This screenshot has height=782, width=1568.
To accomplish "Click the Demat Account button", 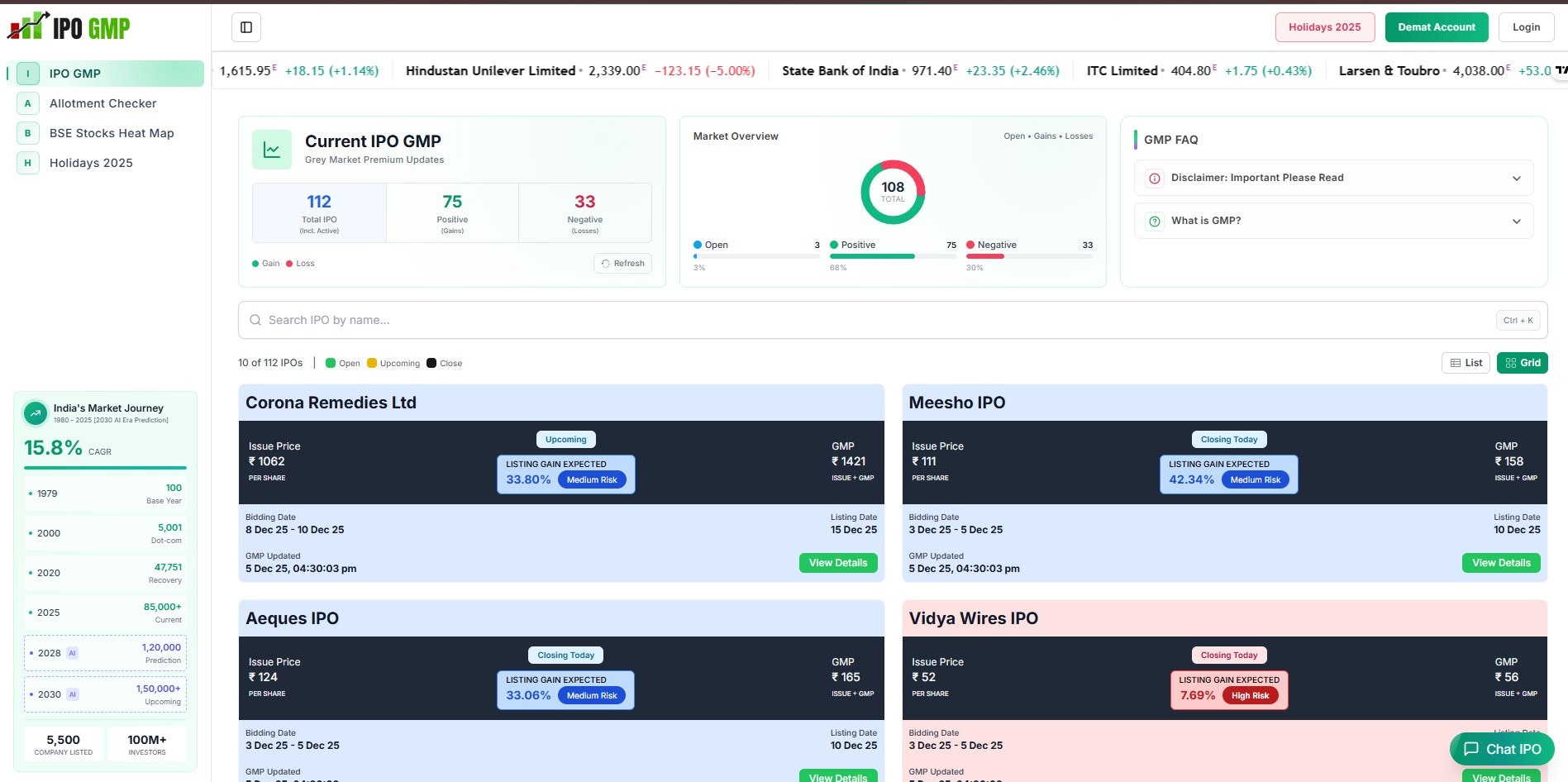I will pyautogui.click(x=1437, y=26).
